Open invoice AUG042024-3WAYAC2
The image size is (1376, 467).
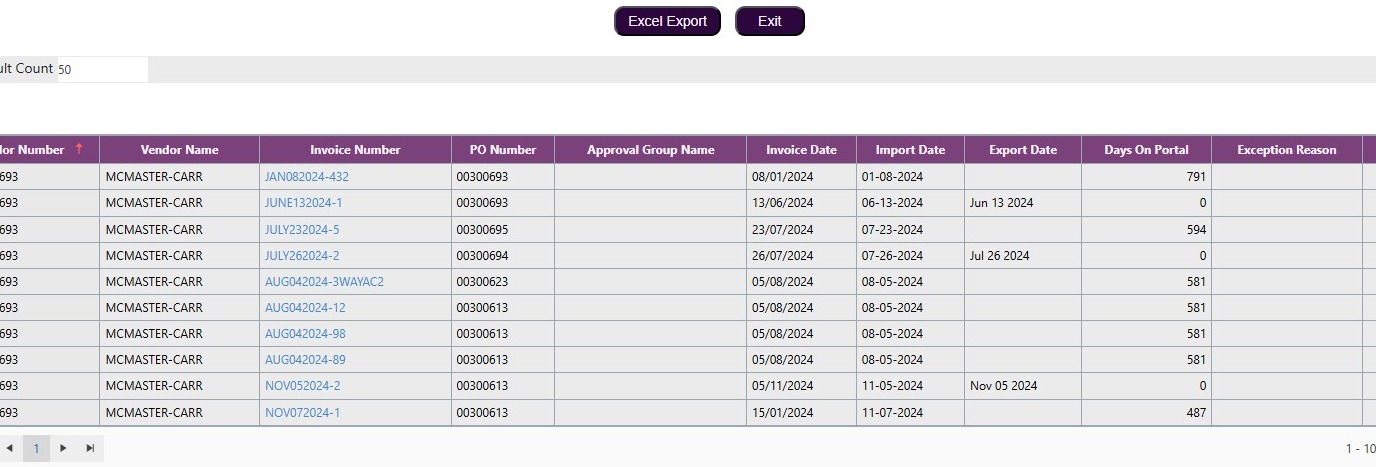[x=324, y=282]
